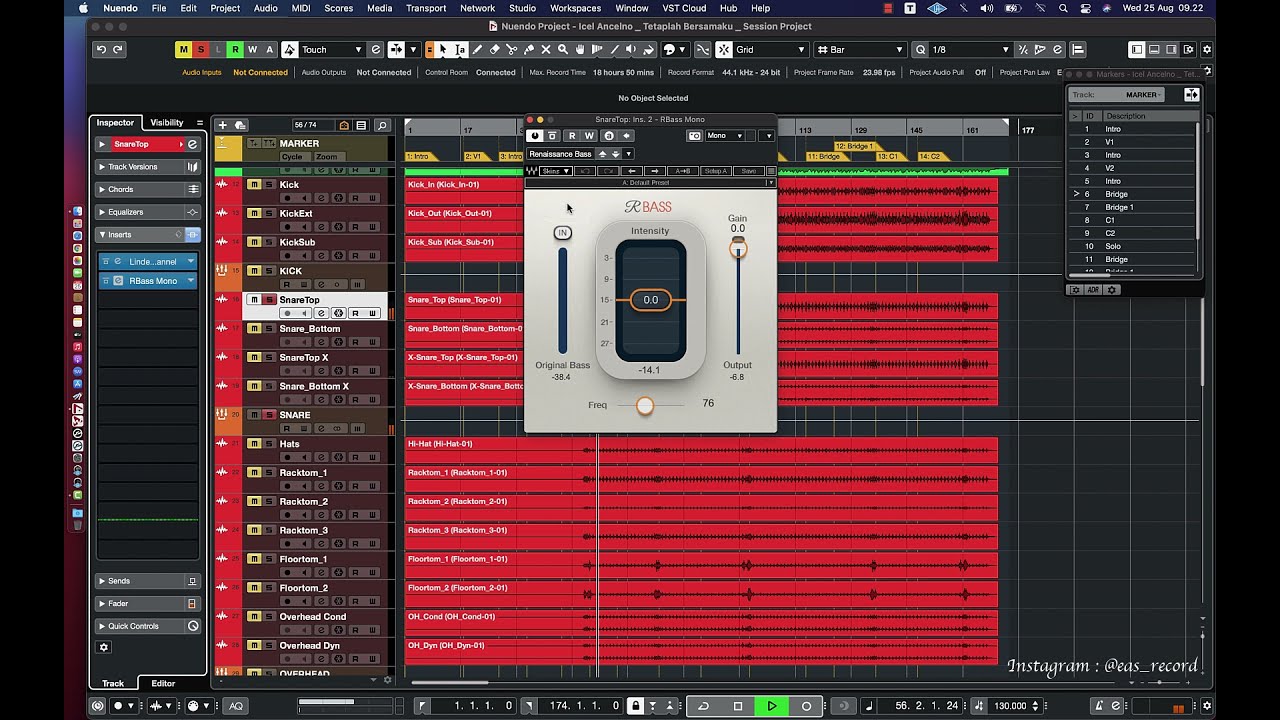Image resolution: width=1280 pixels, height=720 pixels.
Task: Mute the Kick track
Action: [x=254, y=185]
